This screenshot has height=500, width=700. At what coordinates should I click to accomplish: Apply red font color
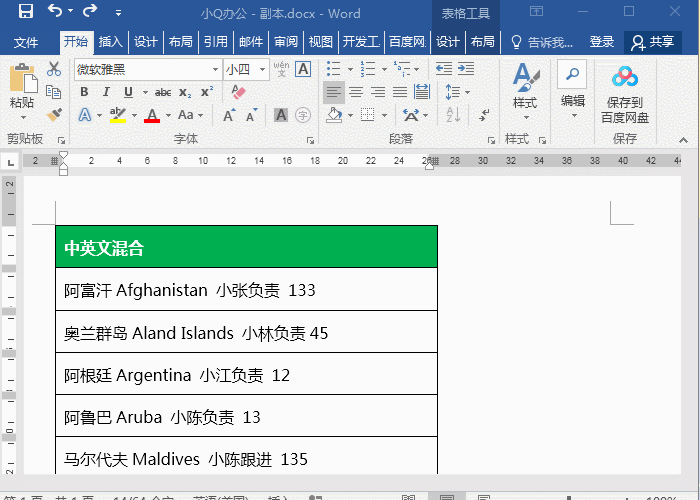[152, 115]
